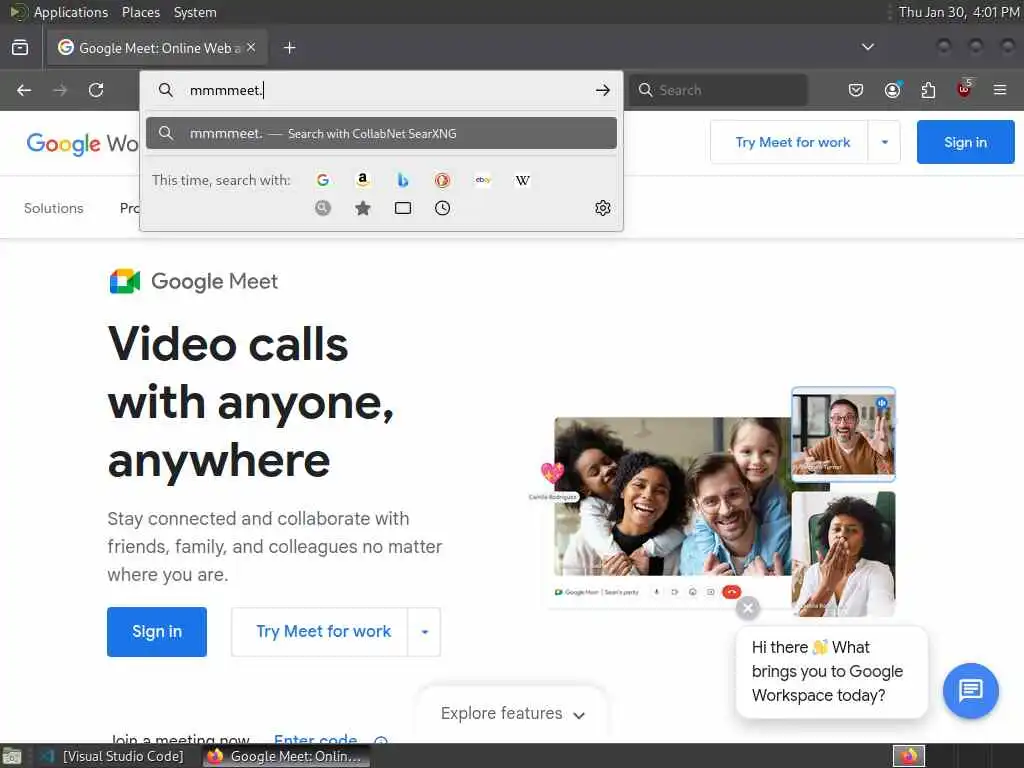
Task: Click the show desktop icon in taskbar
Action: 12,756
